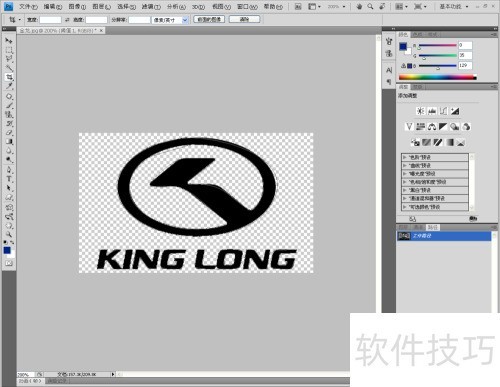
Task: Add a Brightness/Contrast adjustment
Action: point(421,111)
